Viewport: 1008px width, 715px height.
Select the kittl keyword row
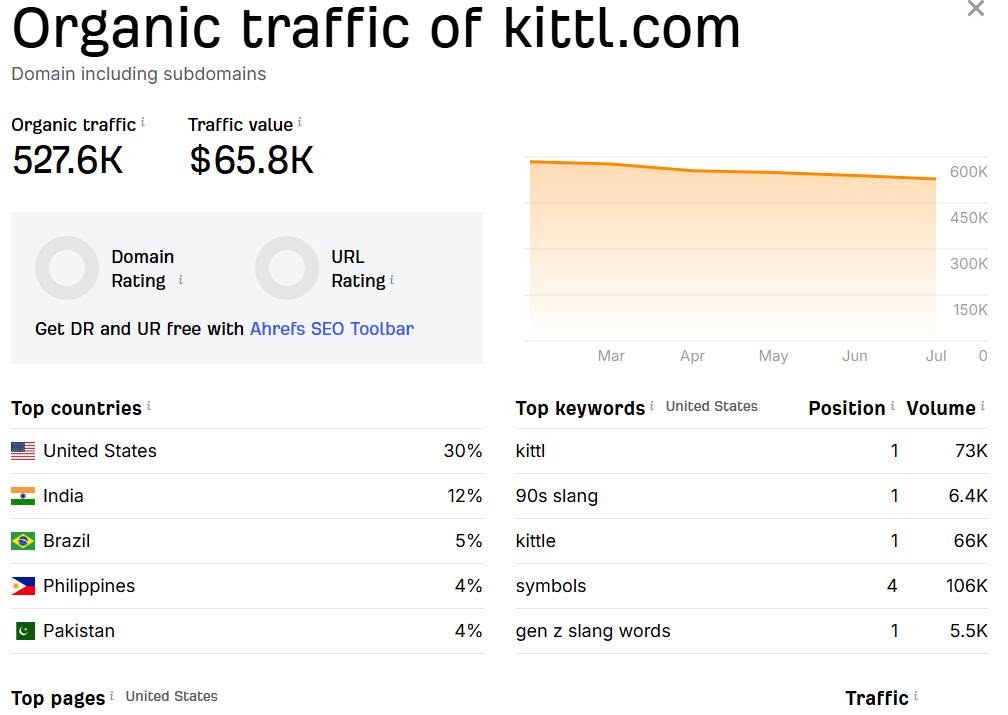[752, 451]
